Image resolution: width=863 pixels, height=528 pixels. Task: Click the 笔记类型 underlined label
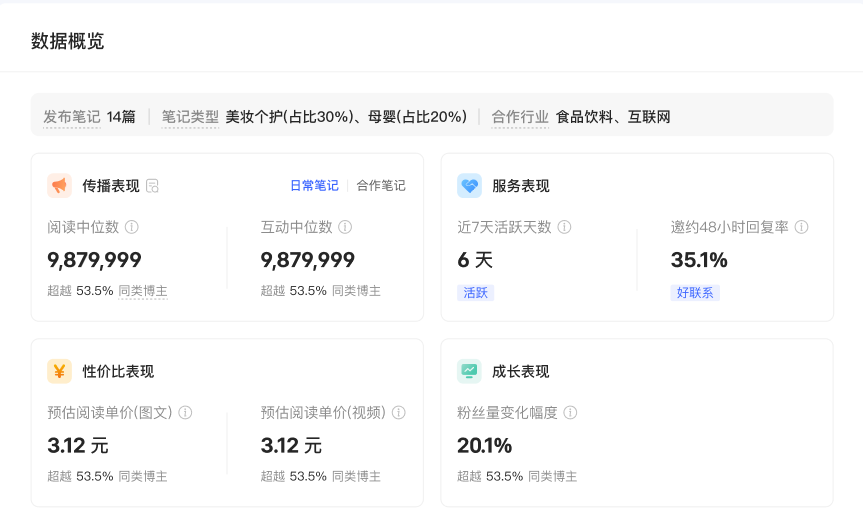click(190, 117)
